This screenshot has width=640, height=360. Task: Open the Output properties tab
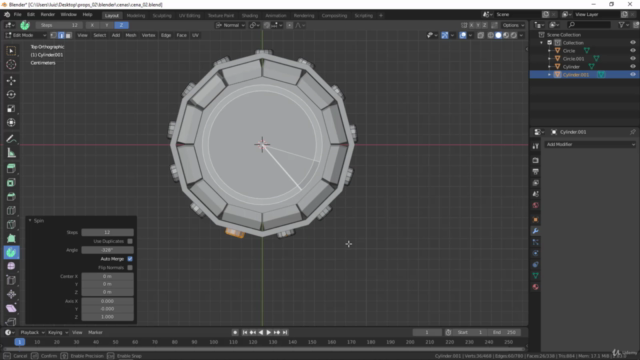tap(536, 171)
